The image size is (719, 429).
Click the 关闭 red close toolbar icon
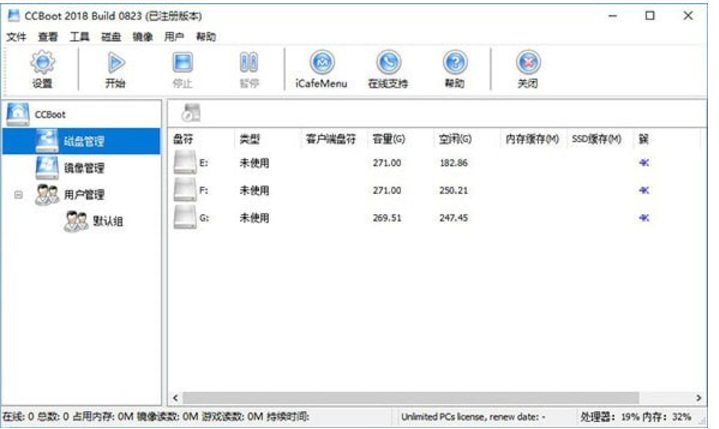point(528,62)
